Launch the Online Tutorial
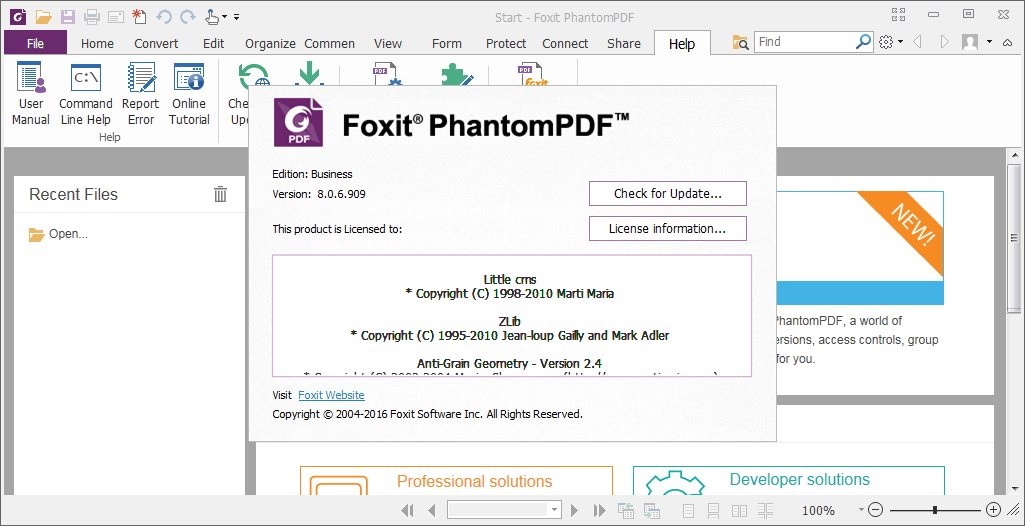Image resolution: width=1025 pixels, height=526 pixels. [x=189, y=95]
